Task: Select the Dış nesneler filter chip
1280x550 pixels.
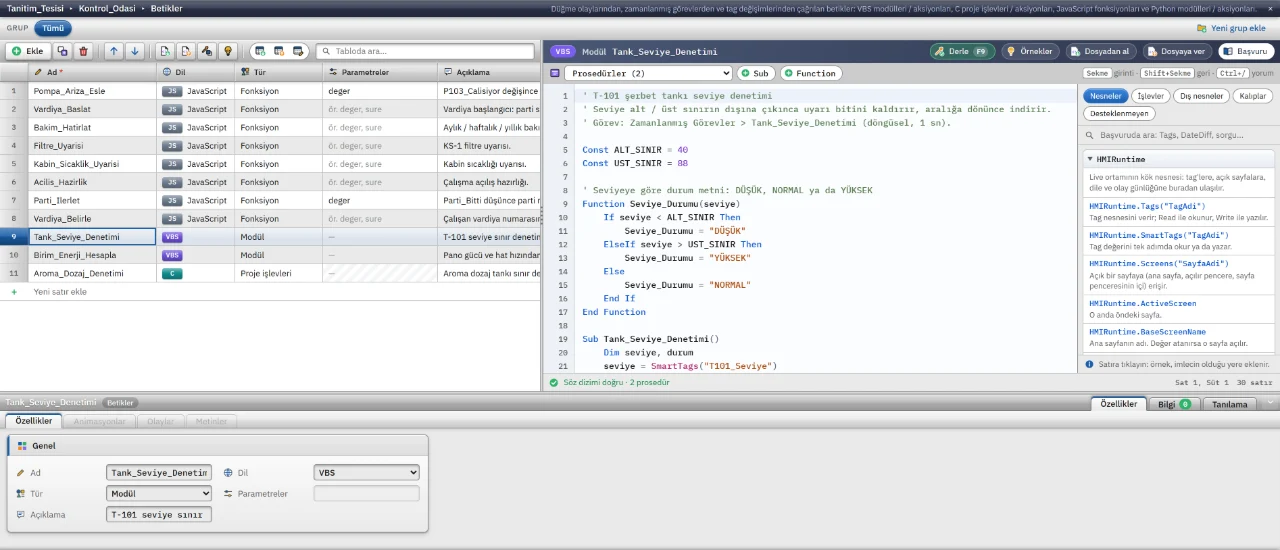Action: click(x=1201, y=96)
